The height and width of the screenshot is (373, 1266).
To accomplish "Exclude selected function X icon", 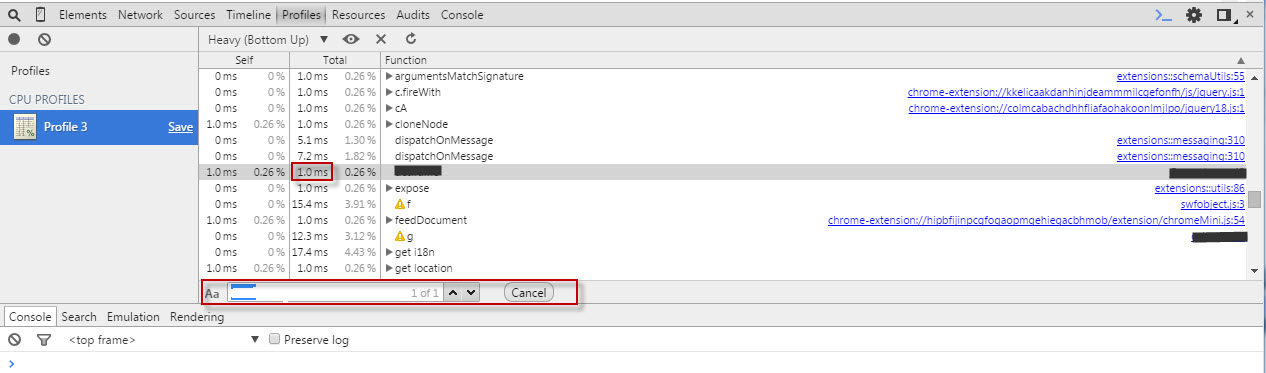I will pos(380,40).
